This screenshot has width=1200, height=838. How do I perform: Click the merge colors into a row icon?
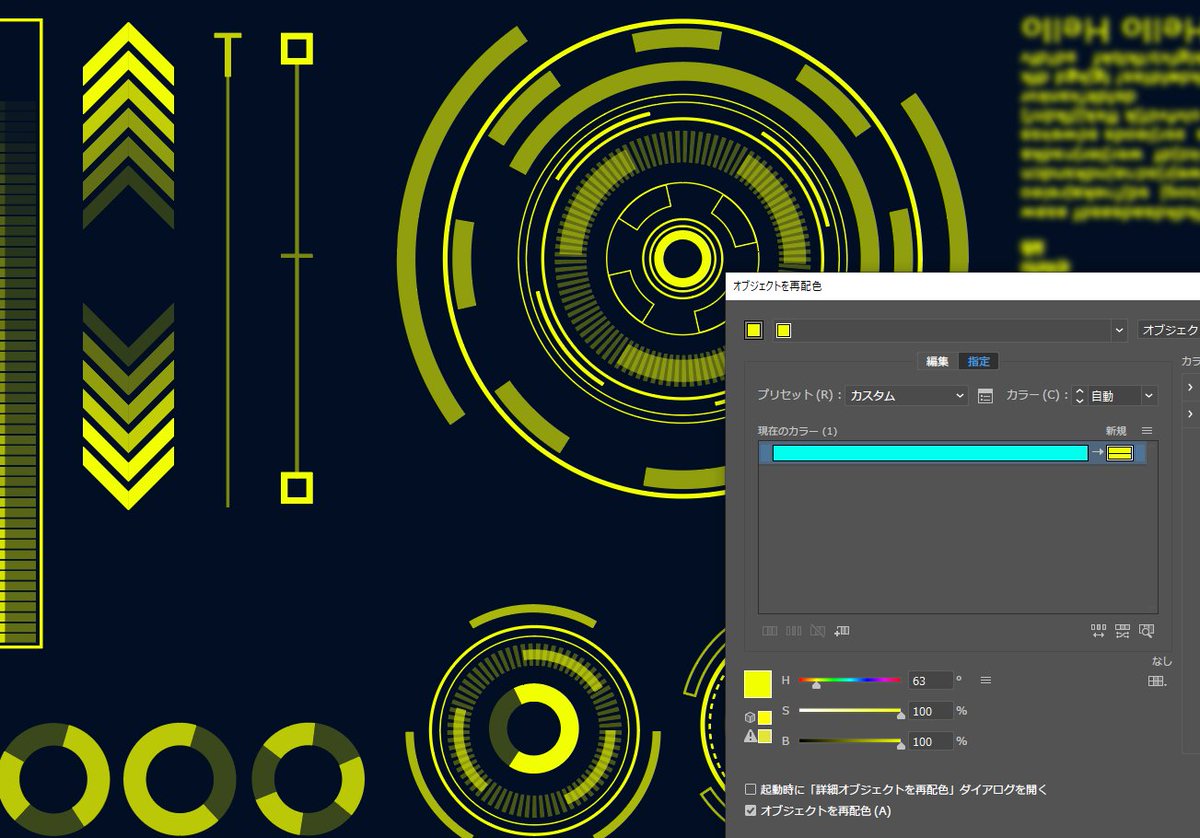(x=770, y=631)
